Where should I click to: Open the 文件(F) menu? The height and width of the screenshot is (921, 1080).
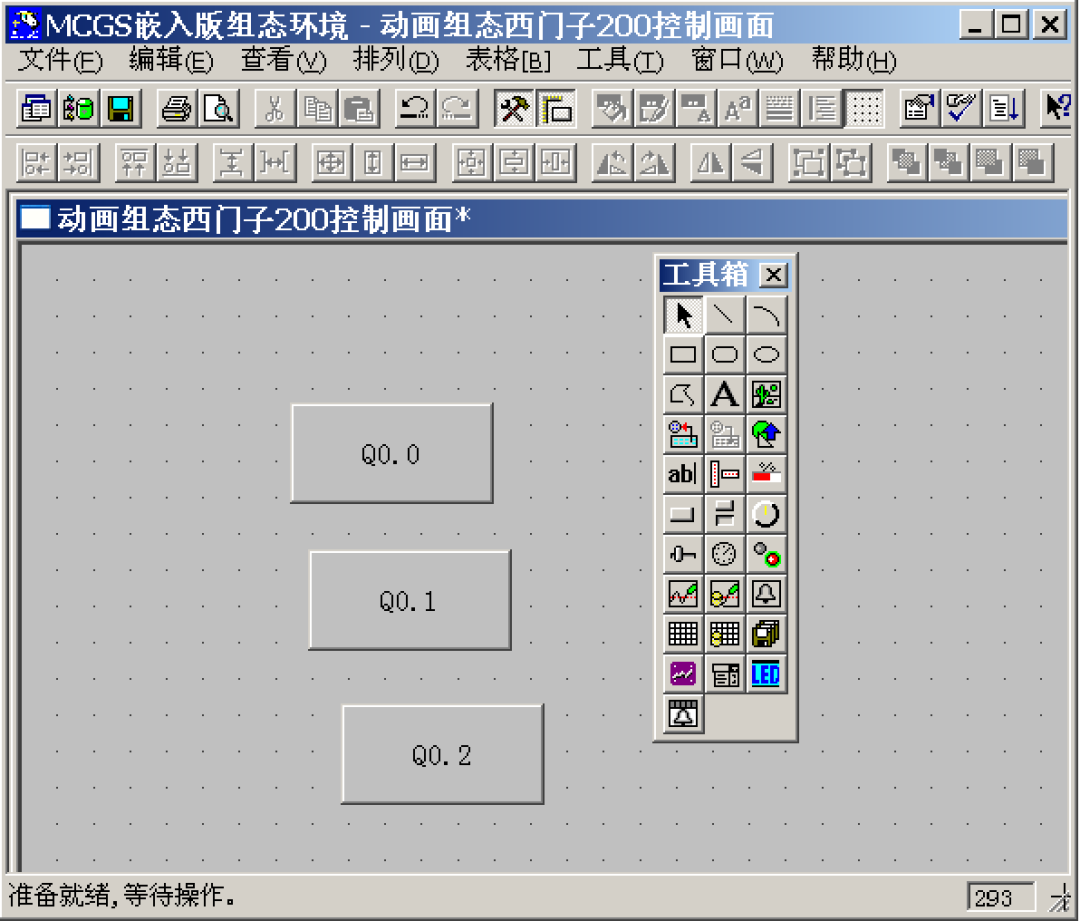60,60
